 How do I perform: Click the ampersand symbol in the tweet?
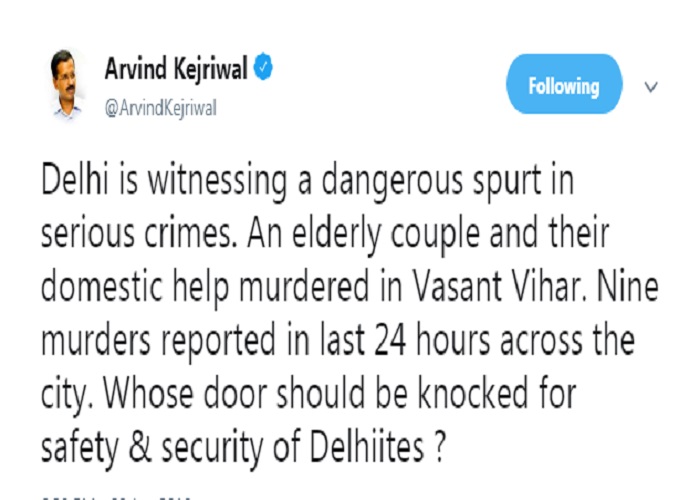(x=140, y=448)
